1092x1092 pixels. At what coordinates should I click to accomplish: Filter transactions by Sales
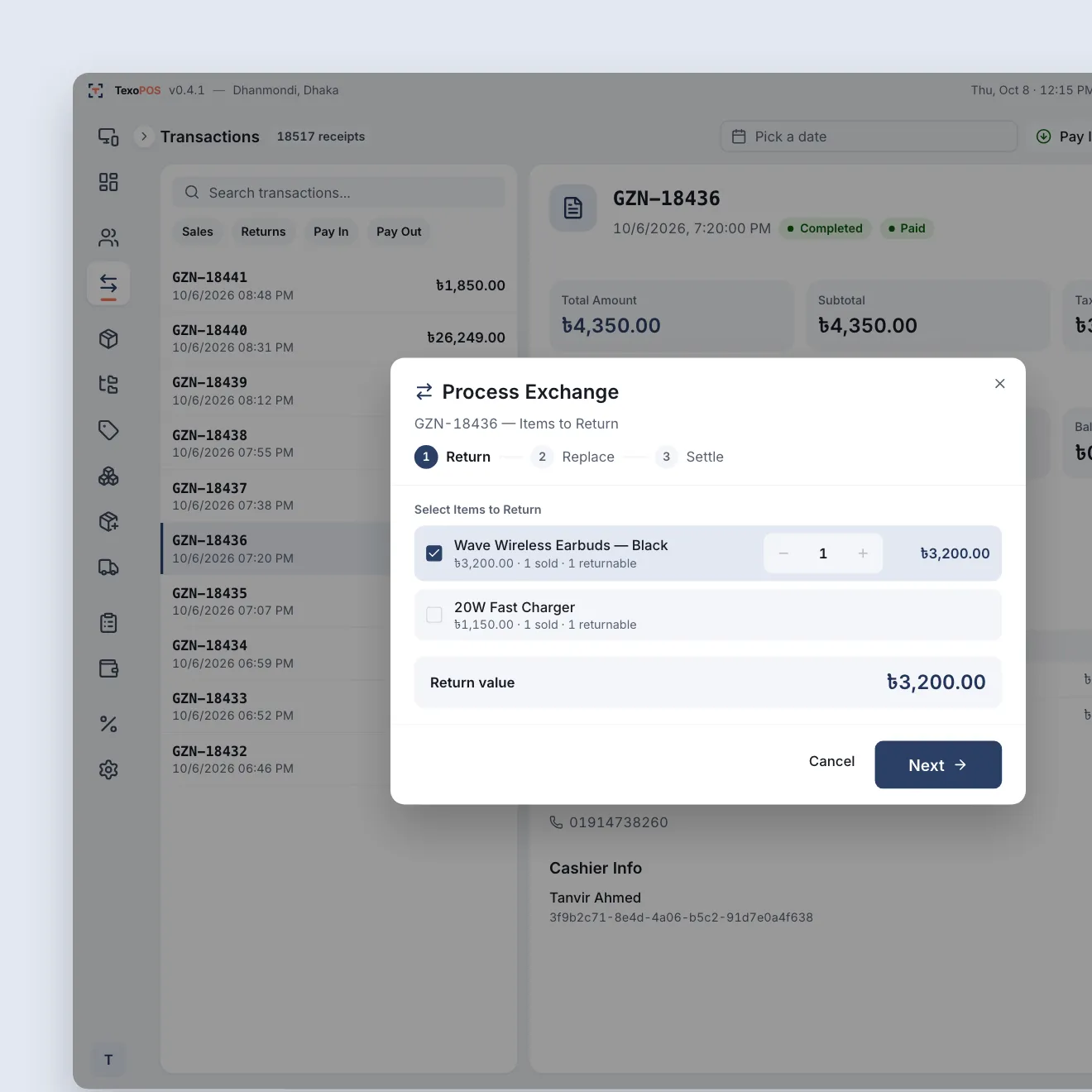(x=198, y=232)
